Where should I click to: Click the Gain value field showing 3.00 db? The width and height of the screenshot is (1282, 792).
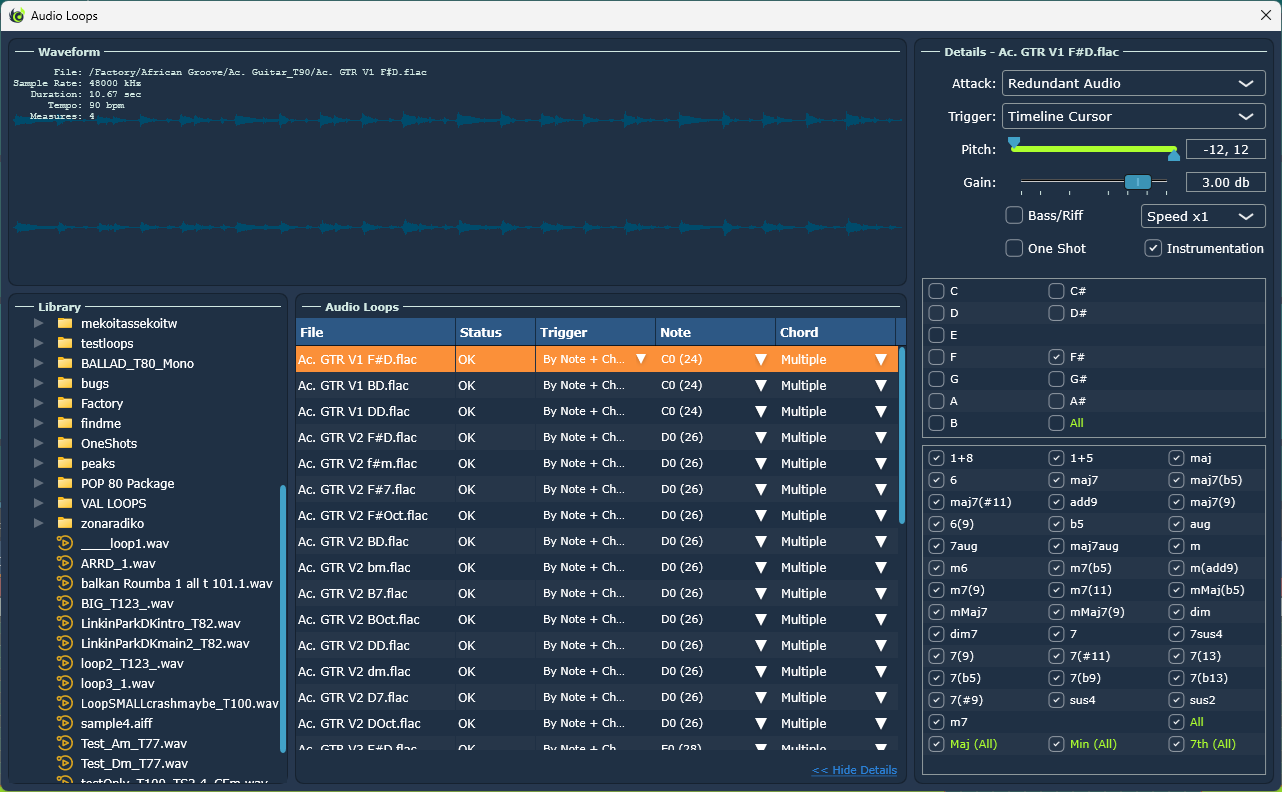tap(1225, 182)
